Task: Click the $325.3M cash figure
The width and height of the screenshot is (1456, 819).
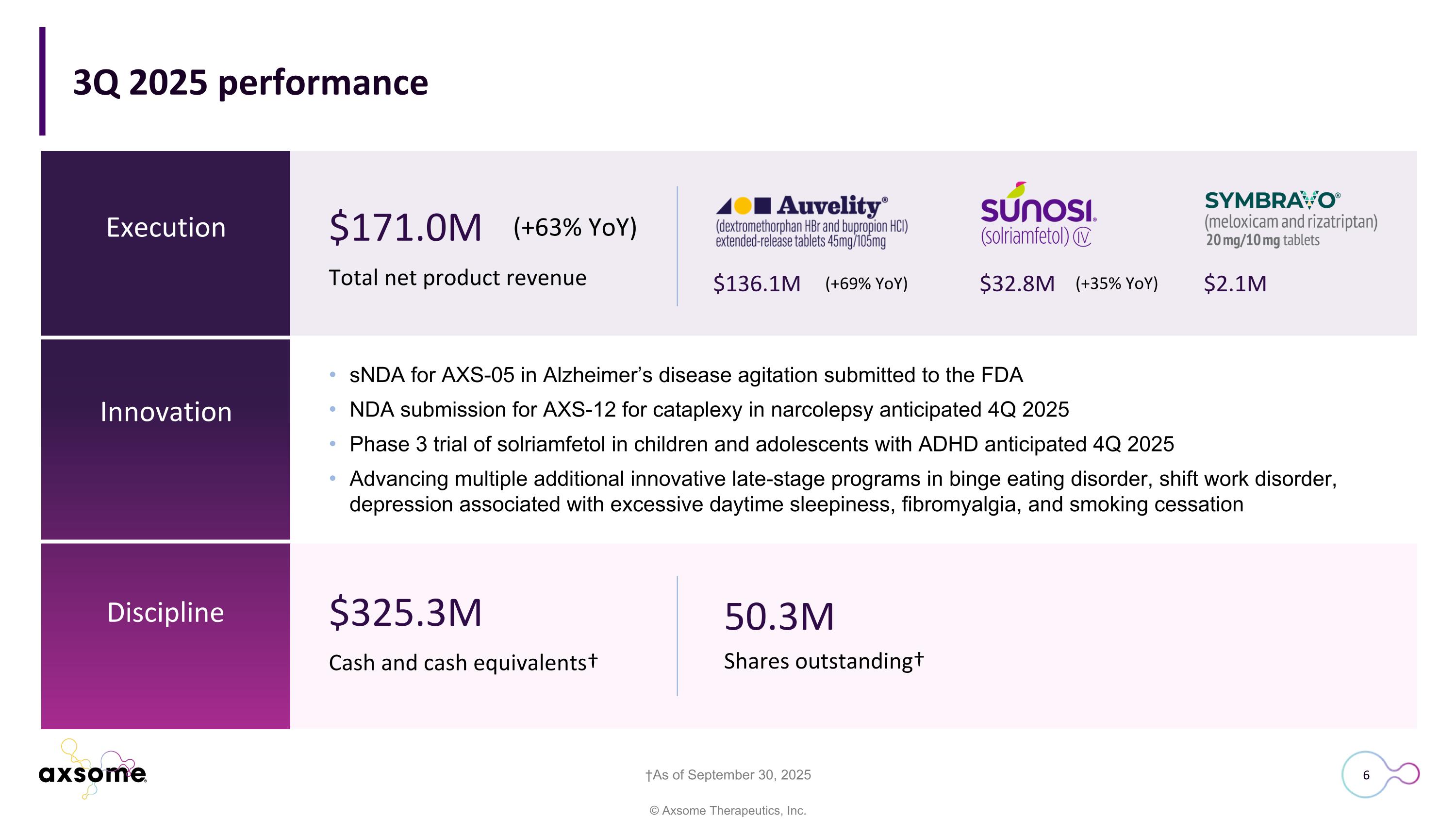Action: [x=405, y=613]
